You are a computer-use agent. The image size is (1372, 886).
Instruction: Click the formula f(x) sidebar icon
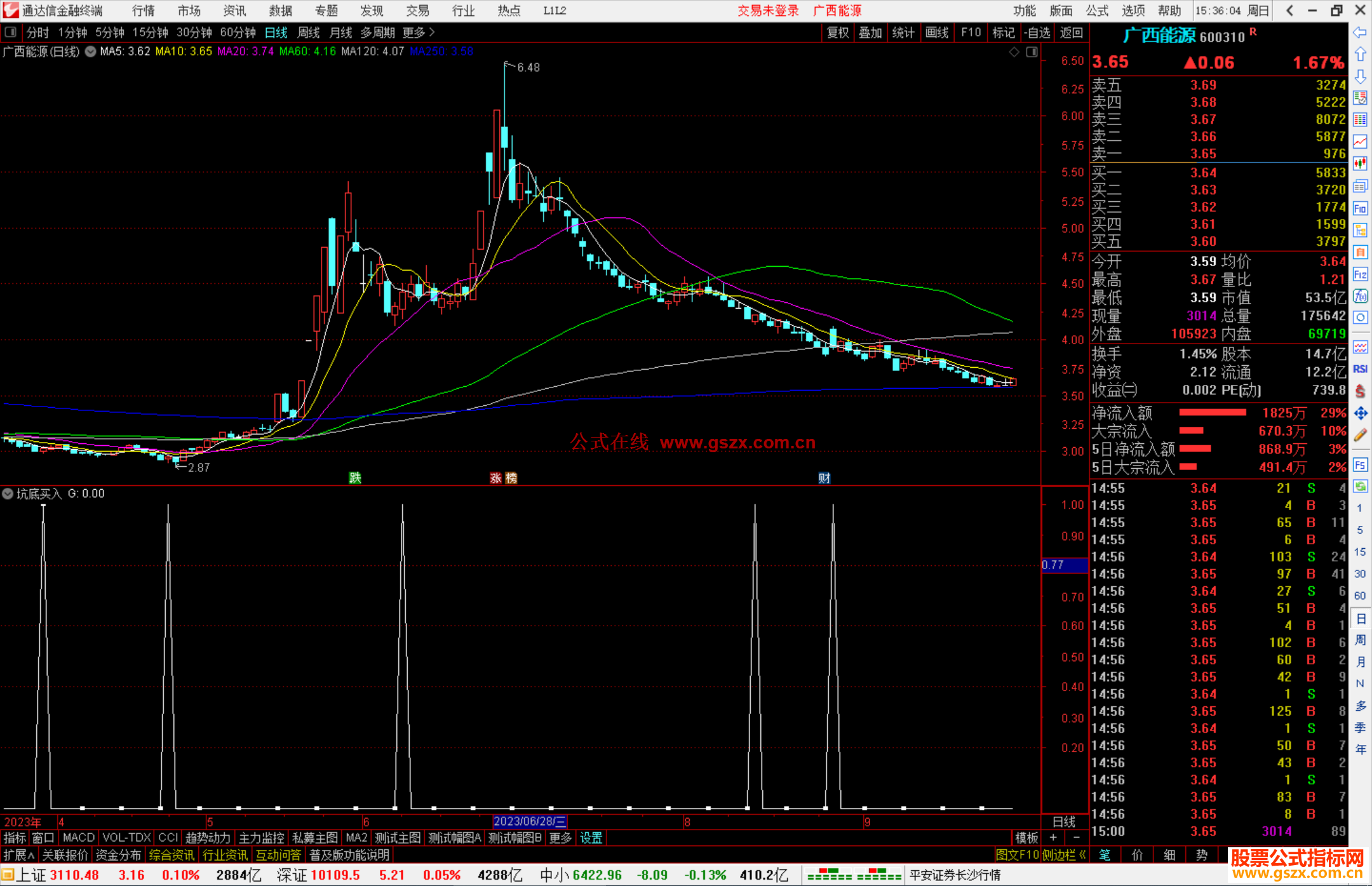tap(1360, 296)
